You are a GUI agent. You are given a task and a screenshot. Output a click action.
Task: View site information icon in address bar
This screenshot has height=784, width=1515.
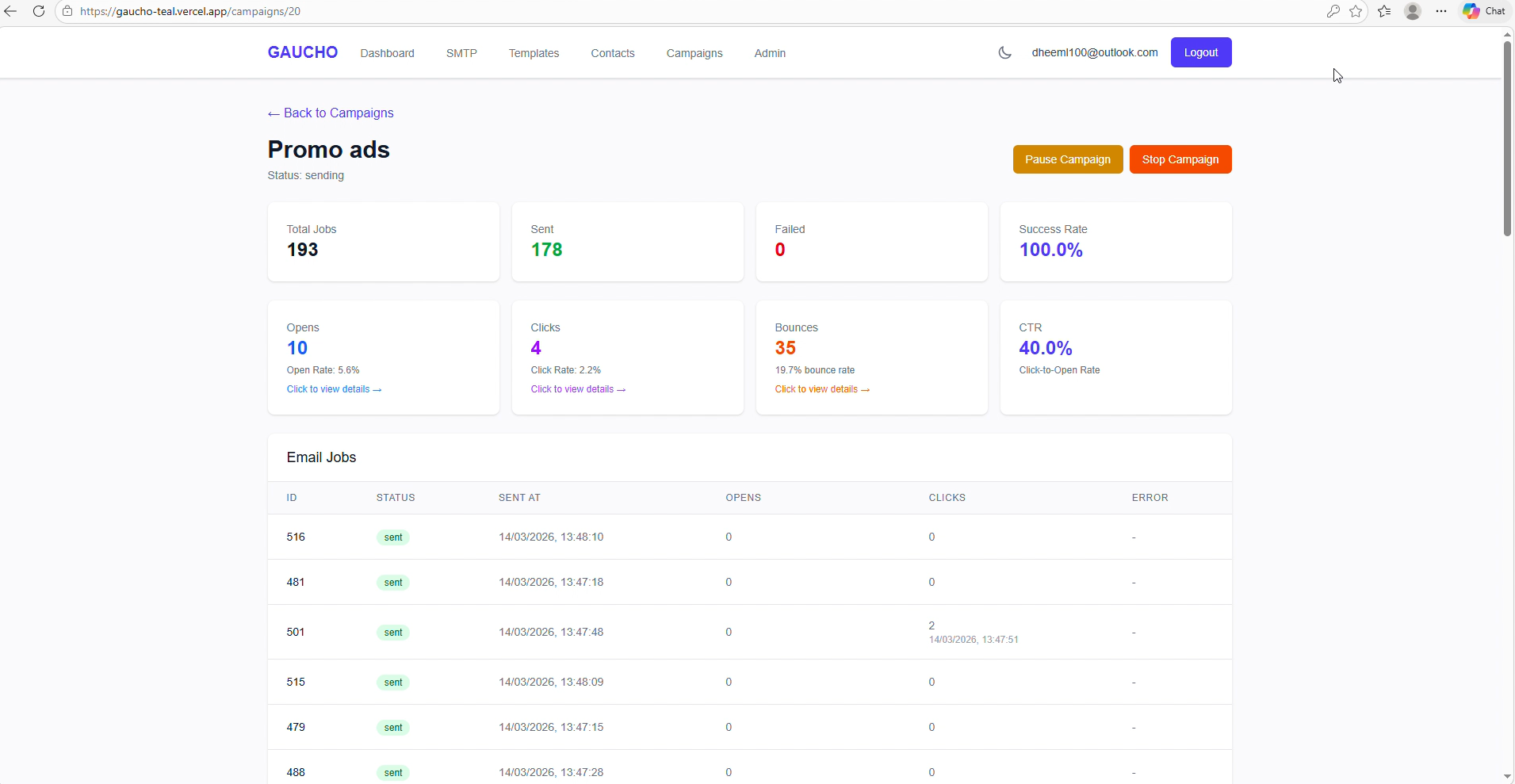pyautogui.click(x=68, y=12)
